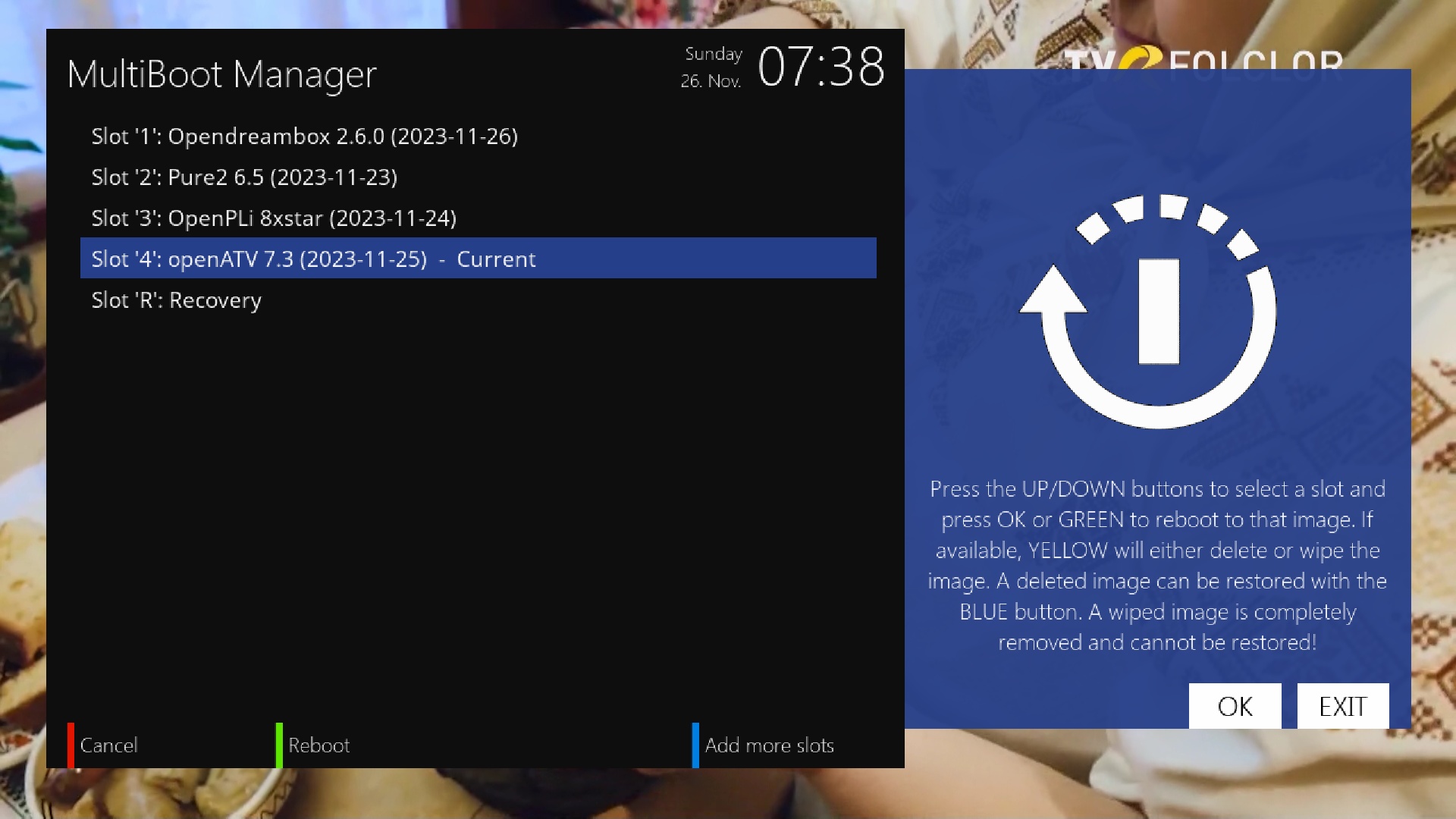Click the 07:38 clock display
This screenshot has height=819, width=1456.
pyautogui.click(x=821, y=67)
